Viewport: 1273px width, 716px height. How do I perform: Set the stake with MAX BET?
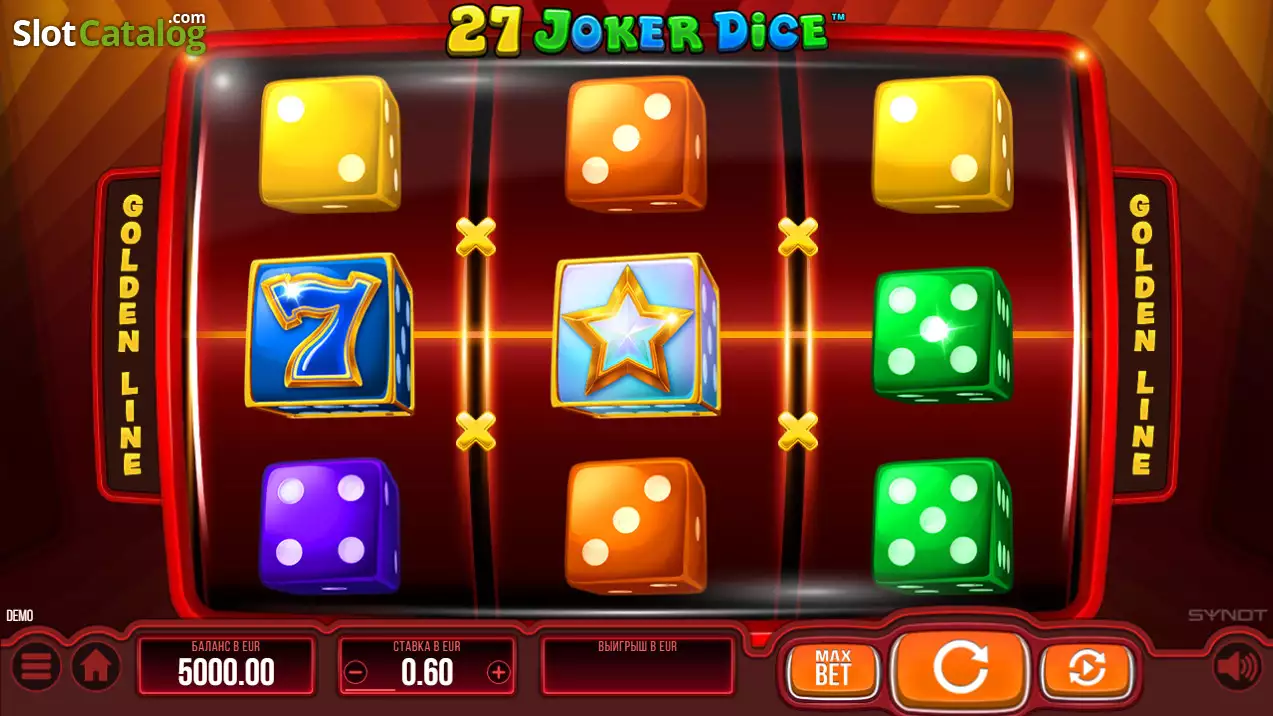click(832, 669)
